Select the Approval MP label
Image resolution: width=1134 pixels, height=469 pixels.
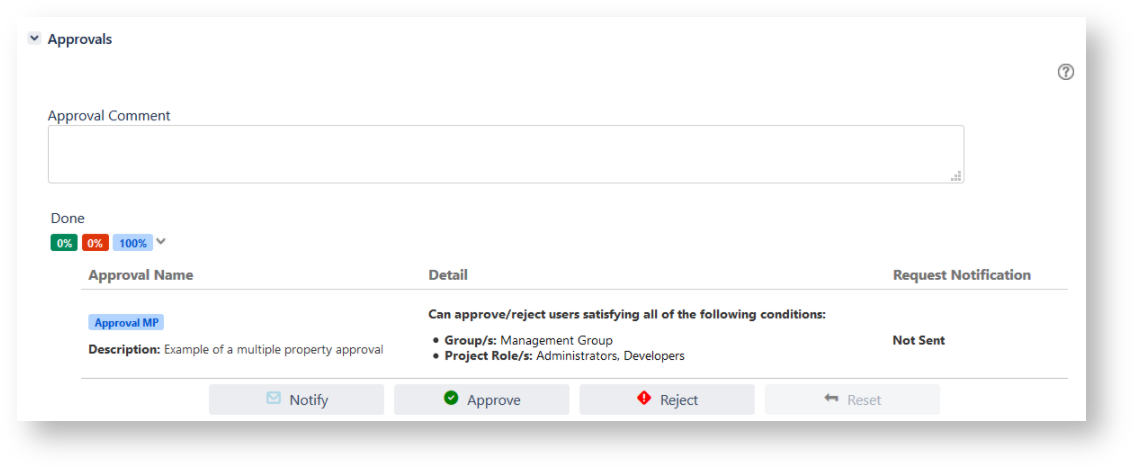coord(126,323)
